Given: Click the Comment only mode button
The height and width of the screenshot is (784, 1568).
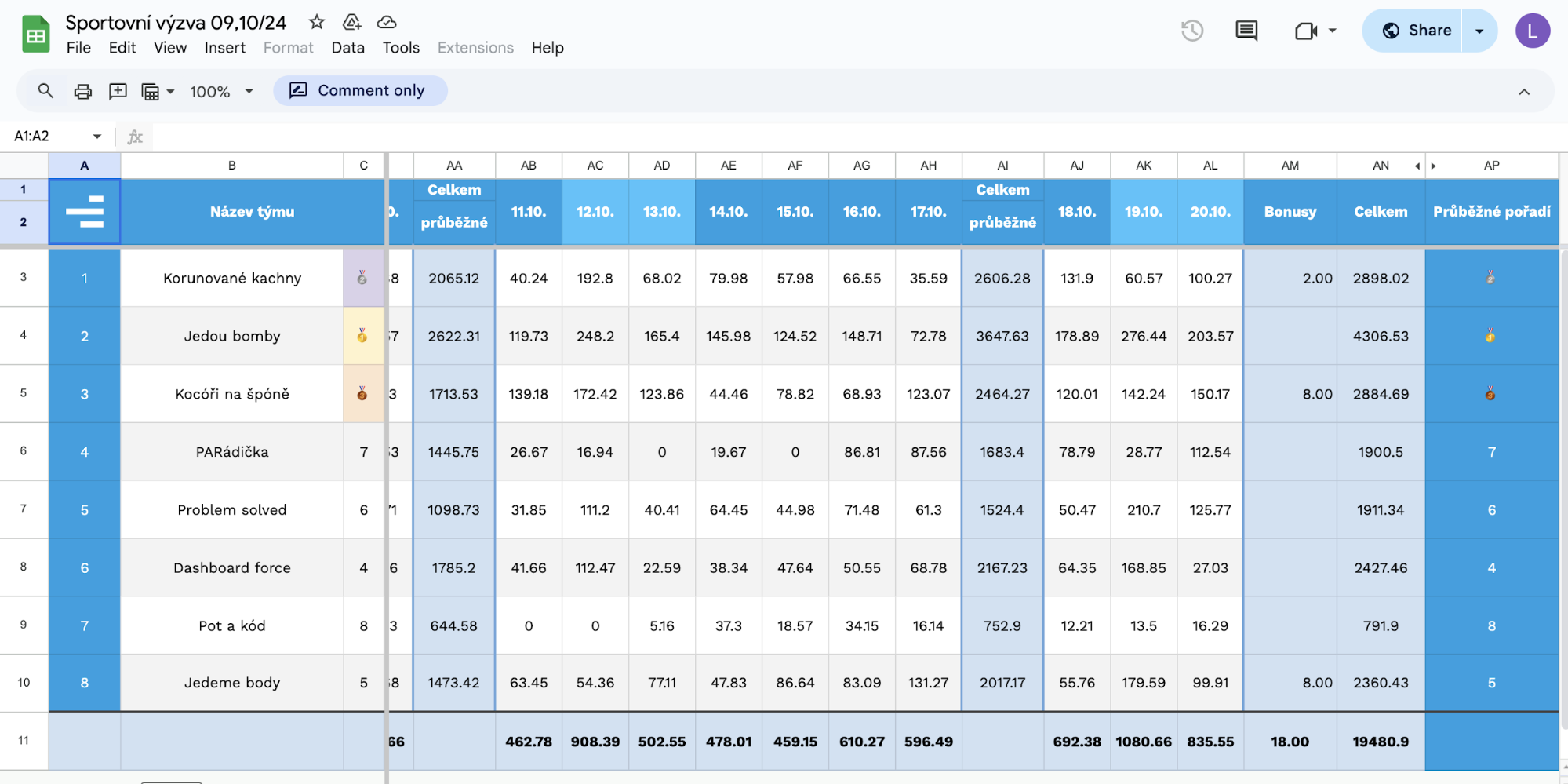Looking at the screenshot, I should 360,91.
